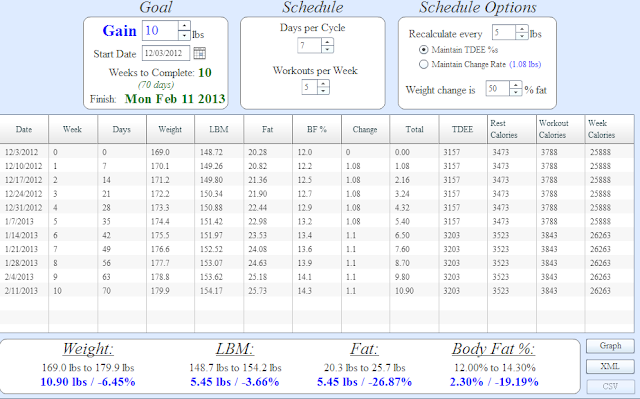Screen dimensions: 640x399
Task: Click the Gain lbs input field
Action: coord(160,31)
